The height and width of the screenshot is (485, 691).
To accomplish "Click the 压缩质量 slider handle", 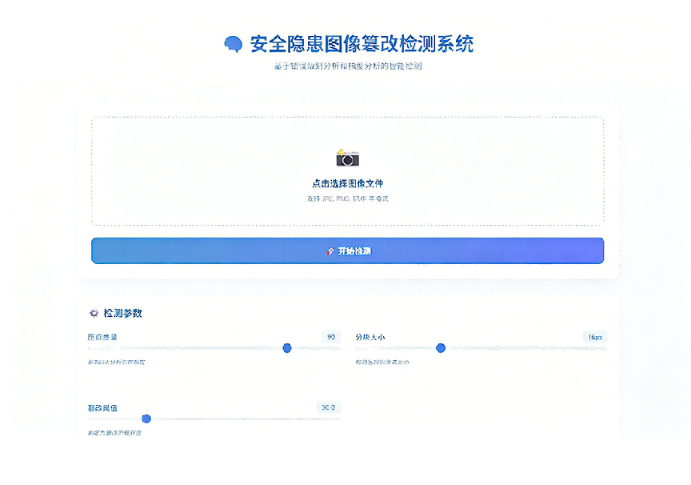I will point(287,348).
